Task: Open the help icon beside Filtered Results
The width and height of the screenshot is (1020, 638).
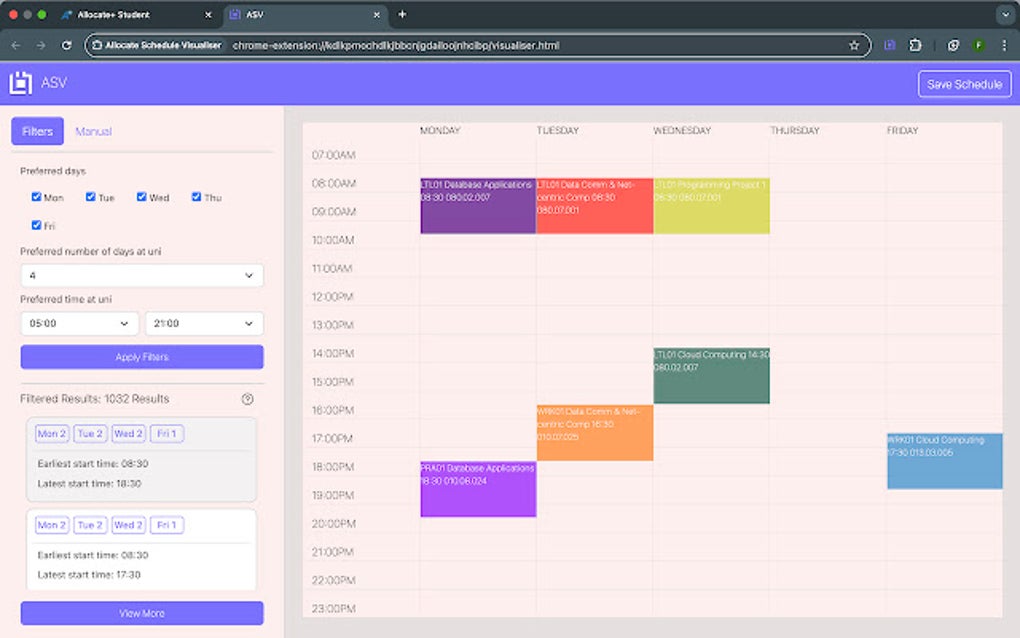Action: point(248,399)
